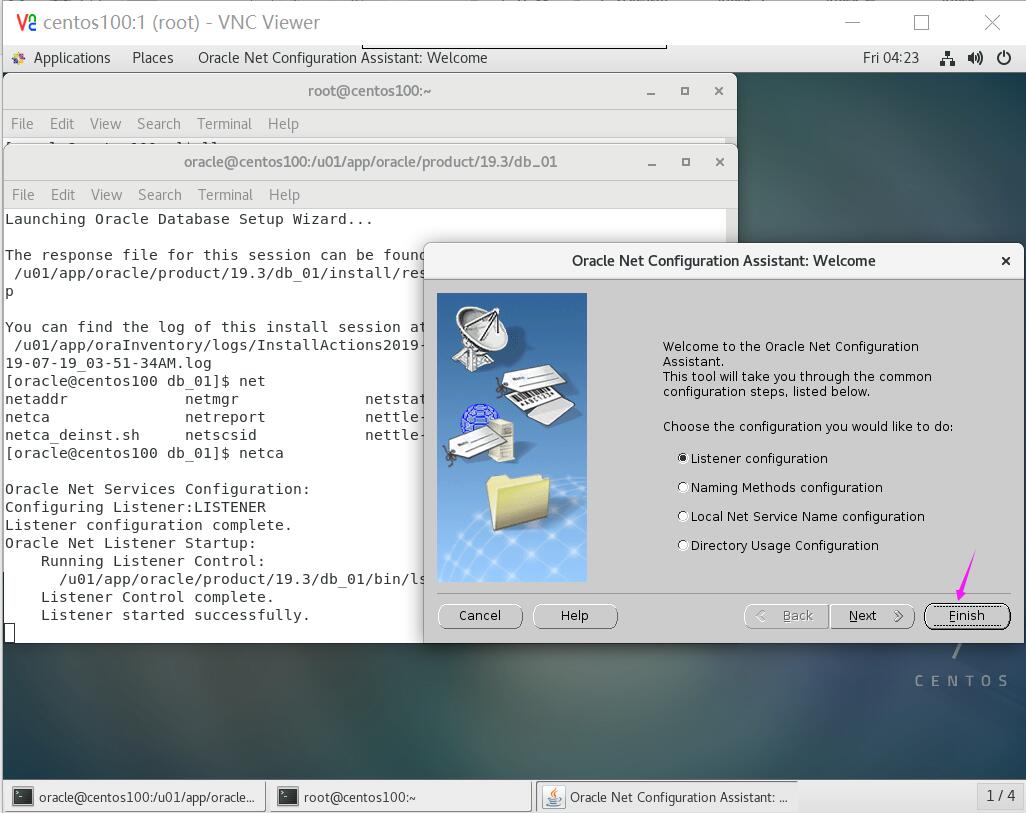1026x813 pixels.
Task: Click the VNC Viewer logo icon
Action: (x=26, y=23)
